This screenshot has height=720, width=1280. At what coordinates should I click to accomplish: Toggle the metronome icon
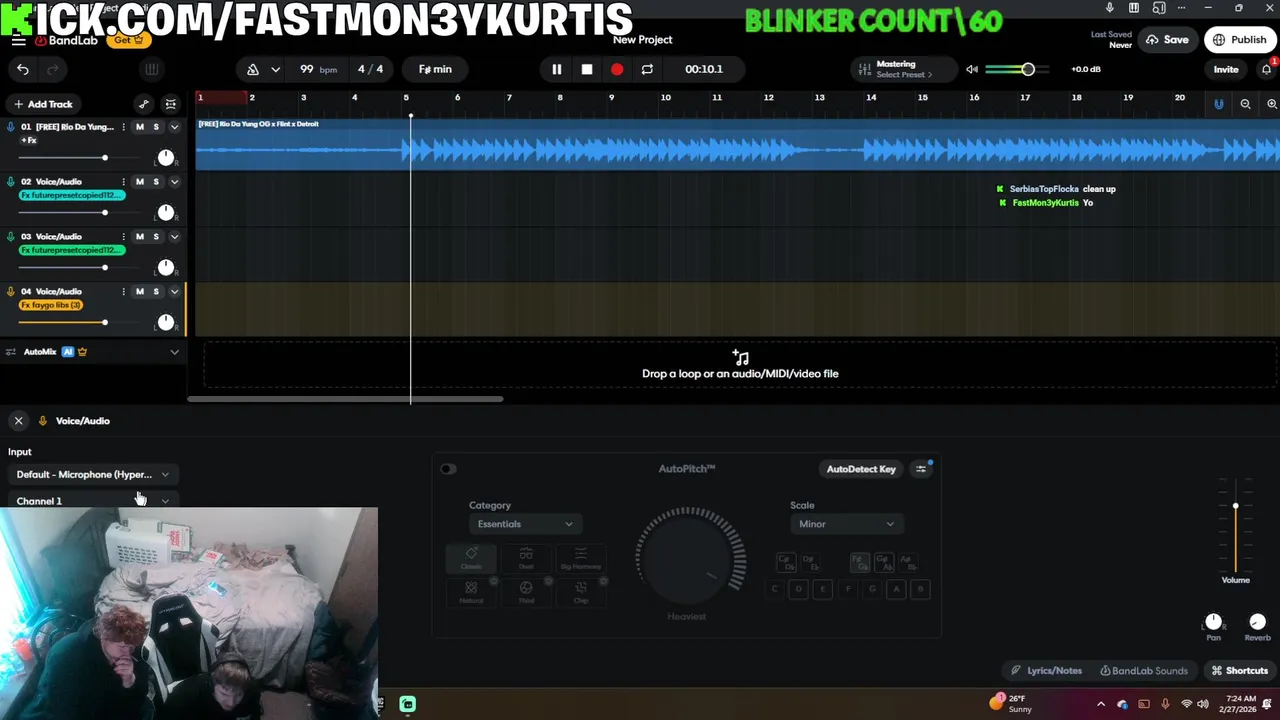253,69
